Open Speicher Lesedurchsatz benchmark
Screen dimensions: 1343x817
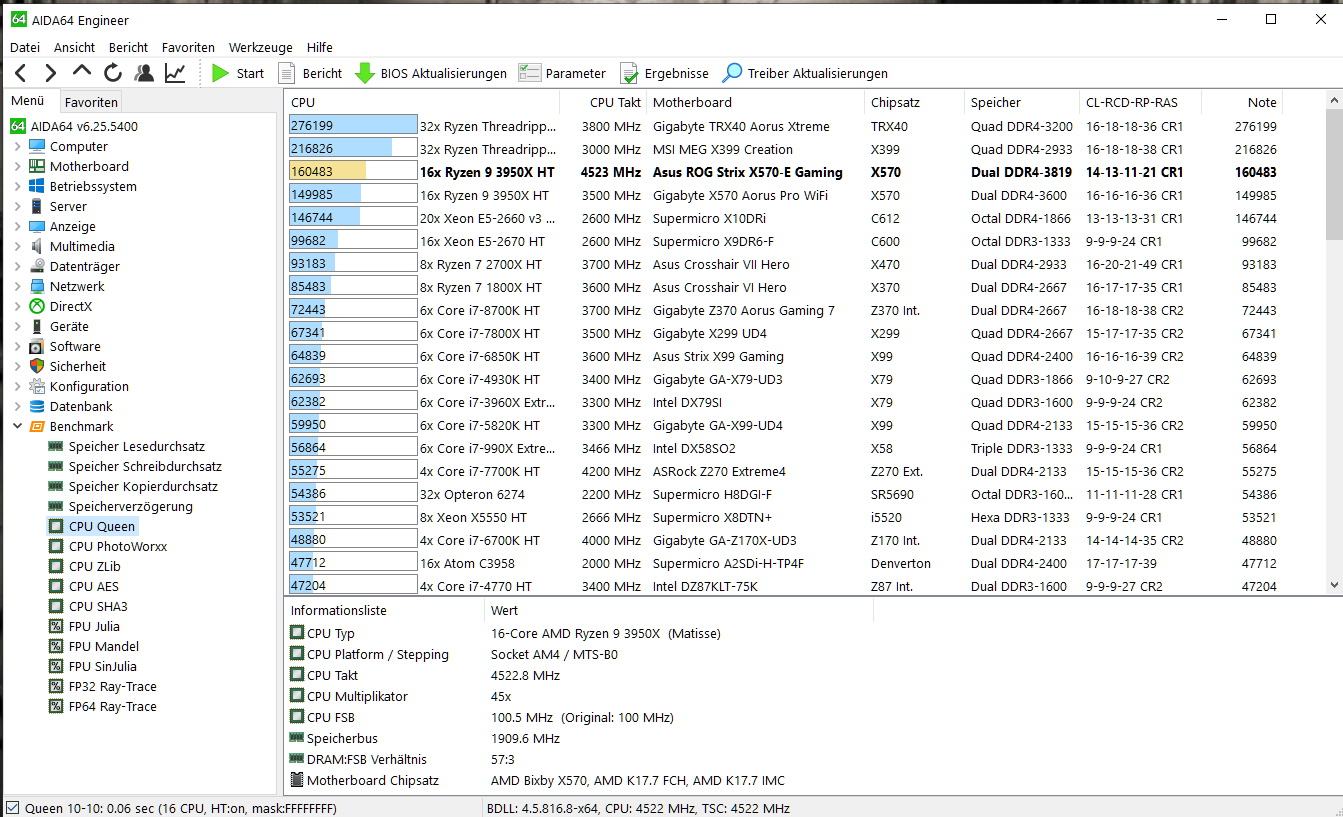(x=127, y=446)
